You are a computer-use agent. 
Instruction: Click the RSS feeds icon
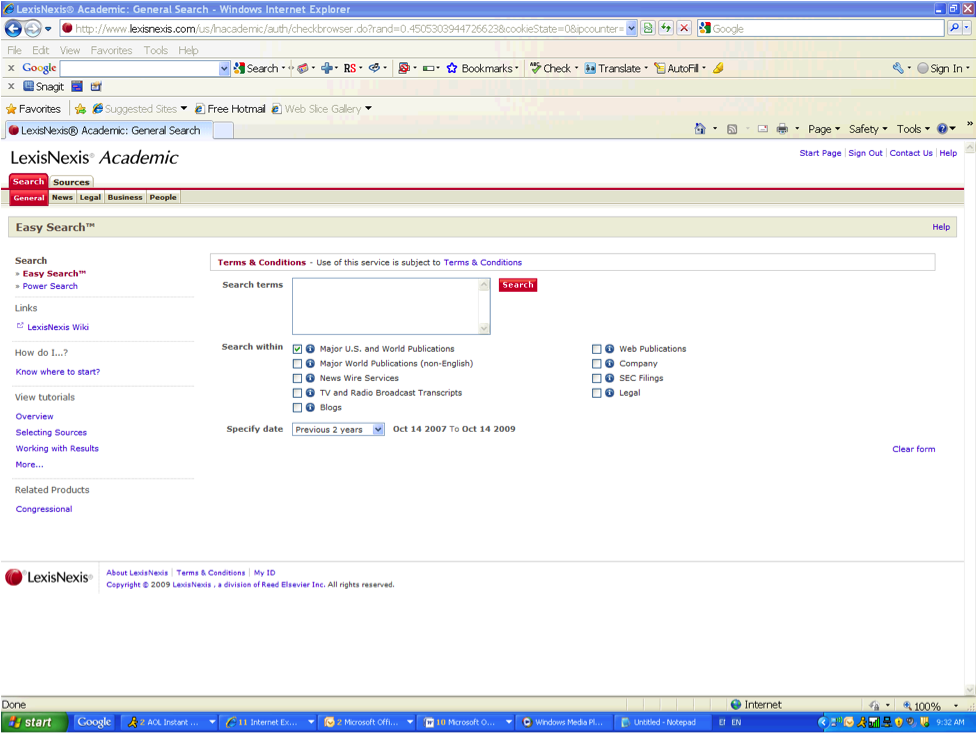click(x=732, y=129)
